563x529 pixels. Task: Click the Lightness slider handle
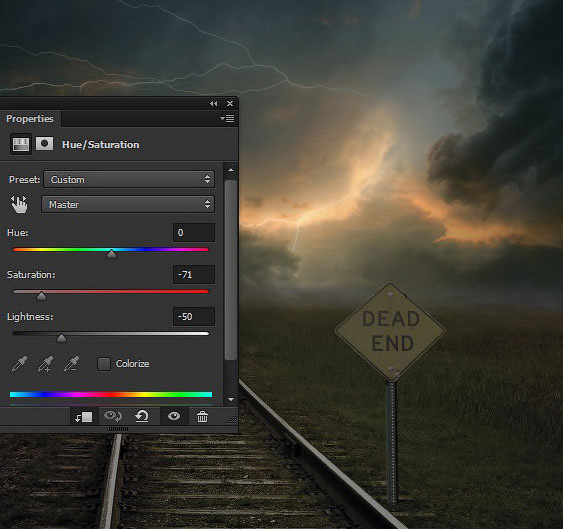[62, 338]
